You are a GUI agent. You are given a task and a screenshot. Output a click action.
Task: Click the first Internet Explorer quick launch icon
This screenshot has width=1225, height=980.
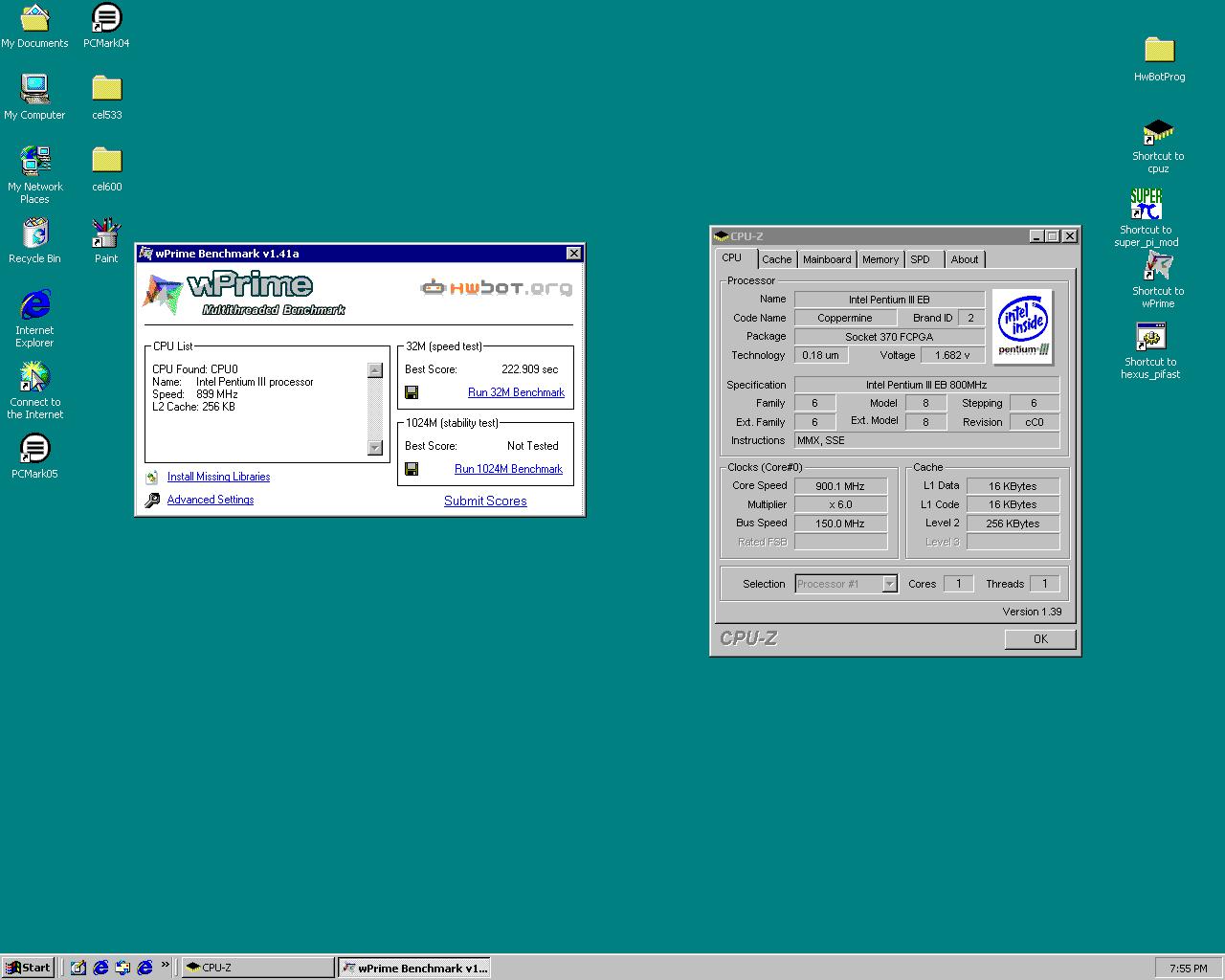[100, 968]
